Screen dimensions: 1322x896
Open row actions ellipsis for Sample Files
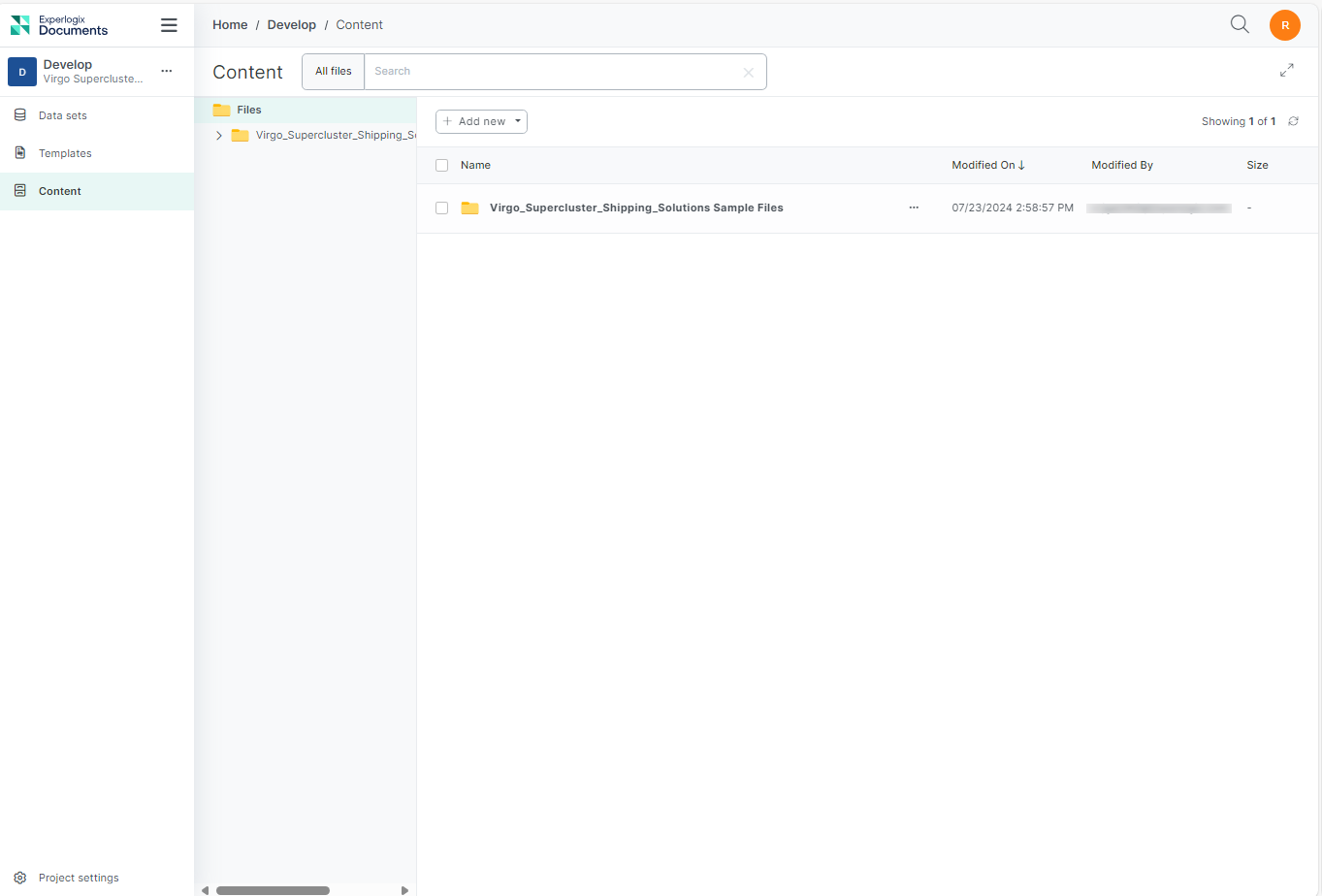[x=914, y=208]
